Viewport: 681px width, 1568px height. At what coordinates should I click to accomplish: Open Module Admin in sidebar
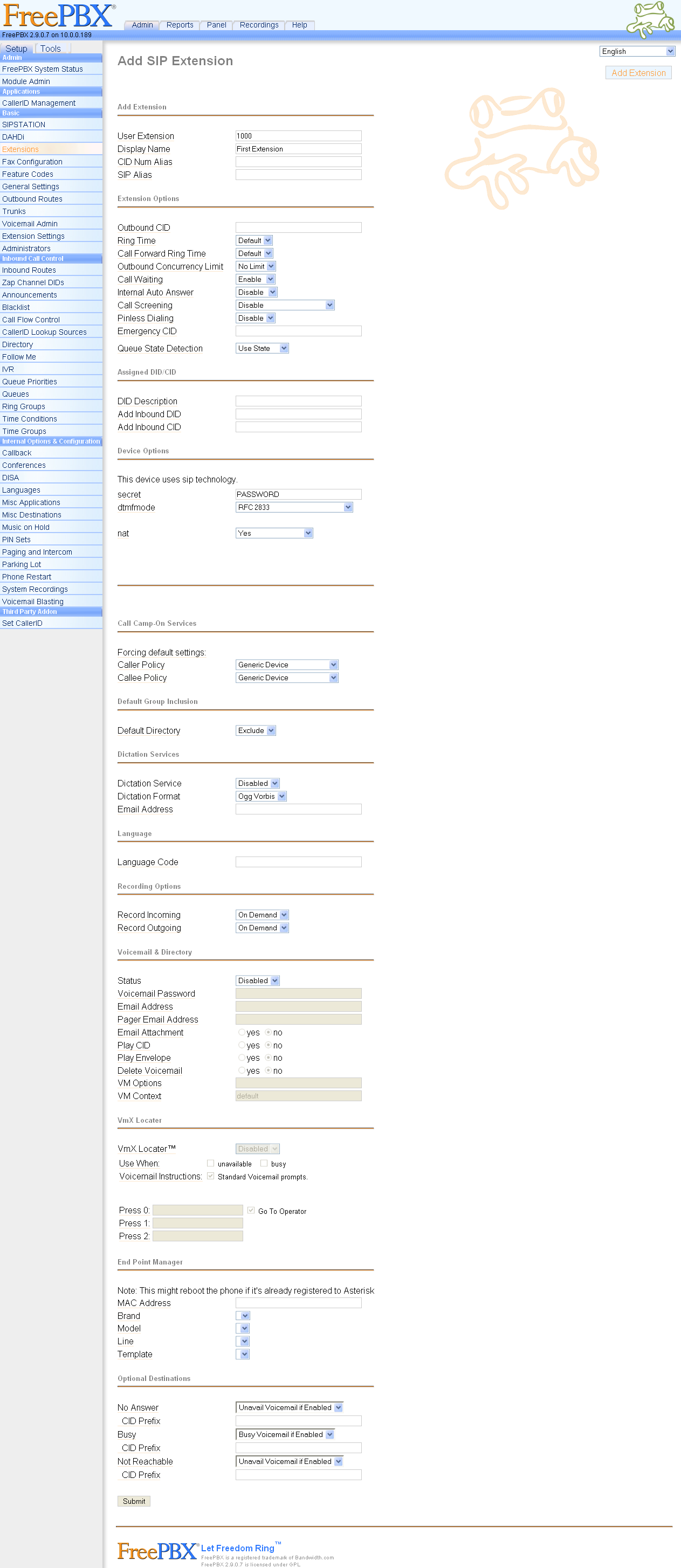(26, 81)
